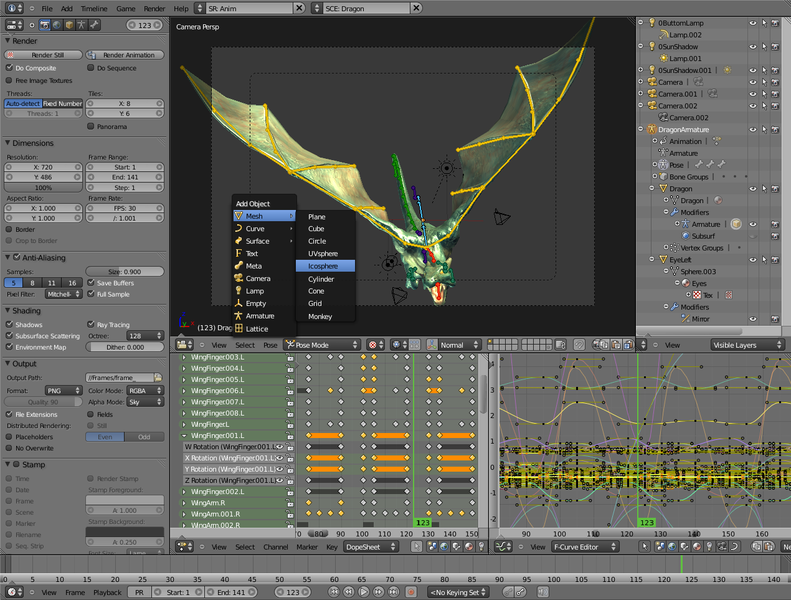The image size is (791, 600).
Task: Toggle Save Buffers checkbox
Action: (x=91, y=283)
